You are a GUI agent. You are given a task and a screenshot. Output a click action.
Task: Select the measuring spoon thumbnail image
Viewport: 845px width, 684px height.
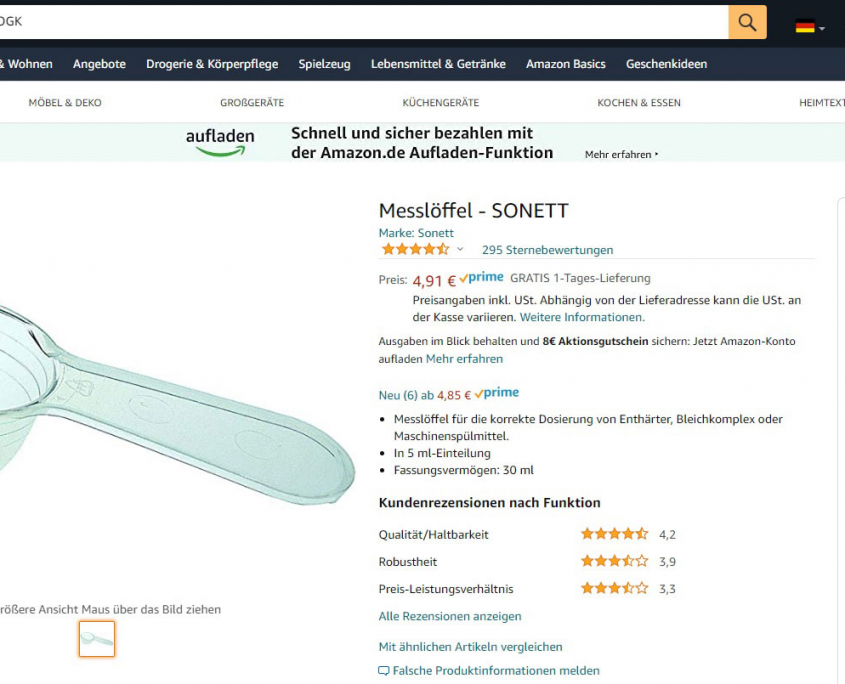pos(97,639)
